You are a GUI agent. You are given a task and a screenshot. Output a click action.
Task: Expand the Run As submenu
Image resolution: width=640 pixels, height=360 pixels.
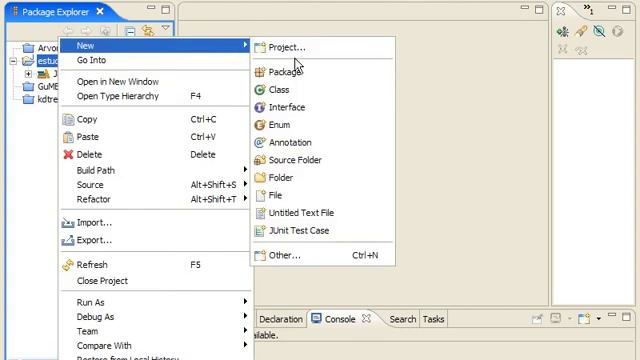(155, 302)
